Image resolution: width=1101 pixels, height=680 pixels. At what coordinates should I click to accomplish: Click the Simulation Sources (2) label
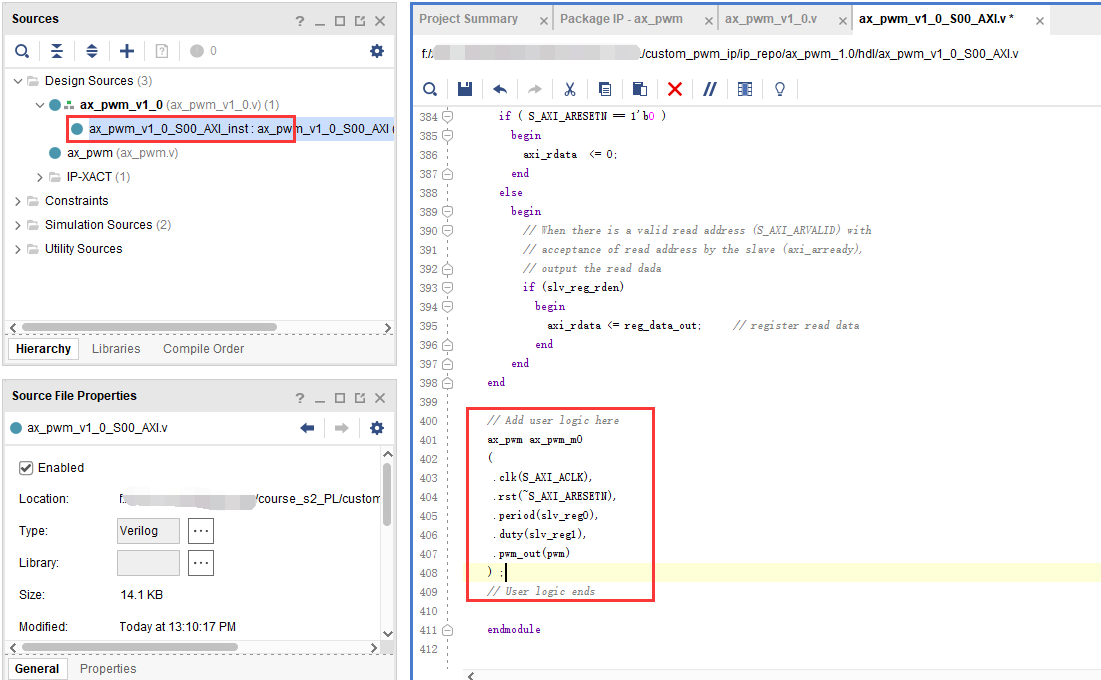(108, 225)
